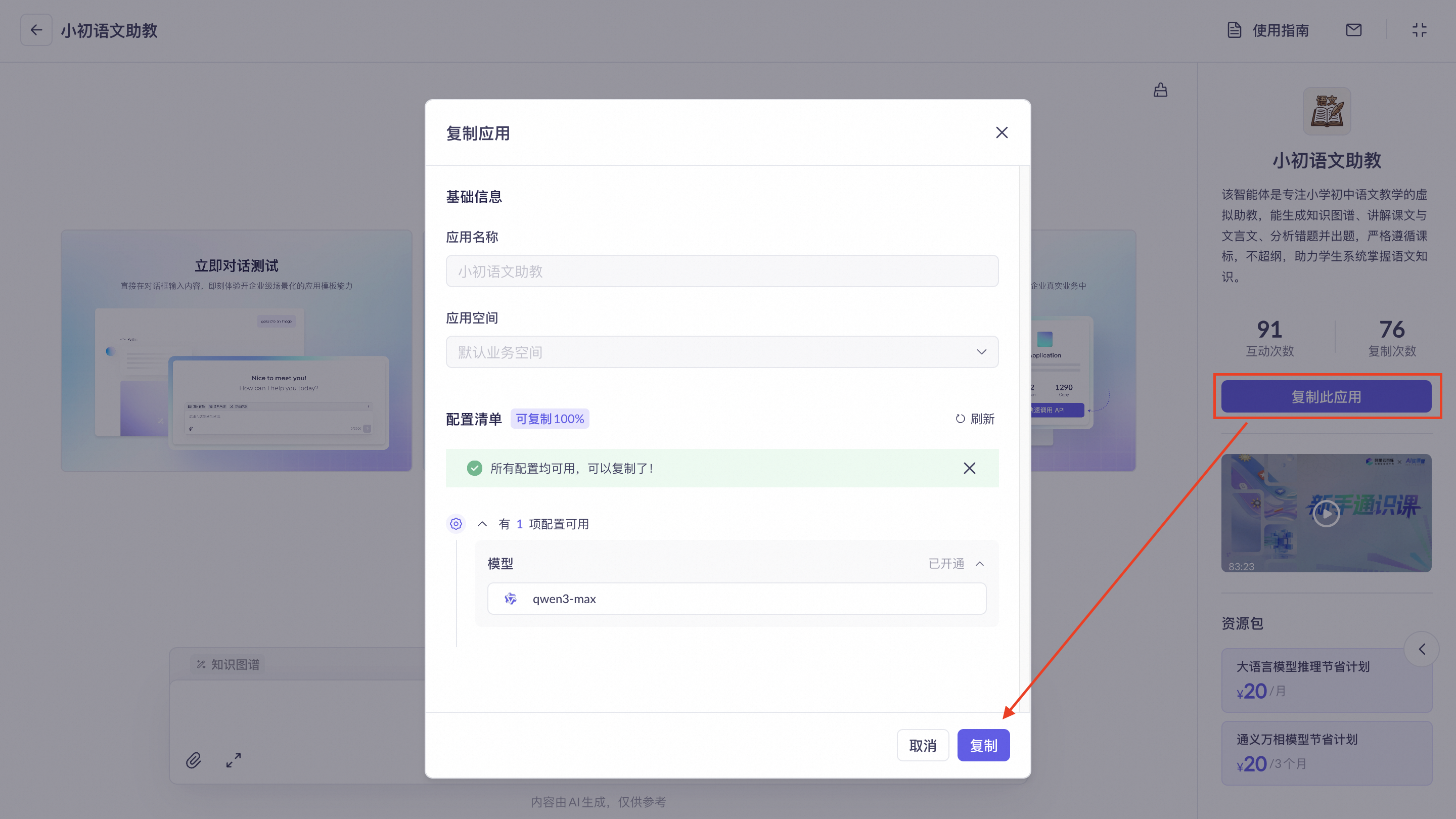
Task: Play the 新手通识课 video
Action: pos(1326,513)
